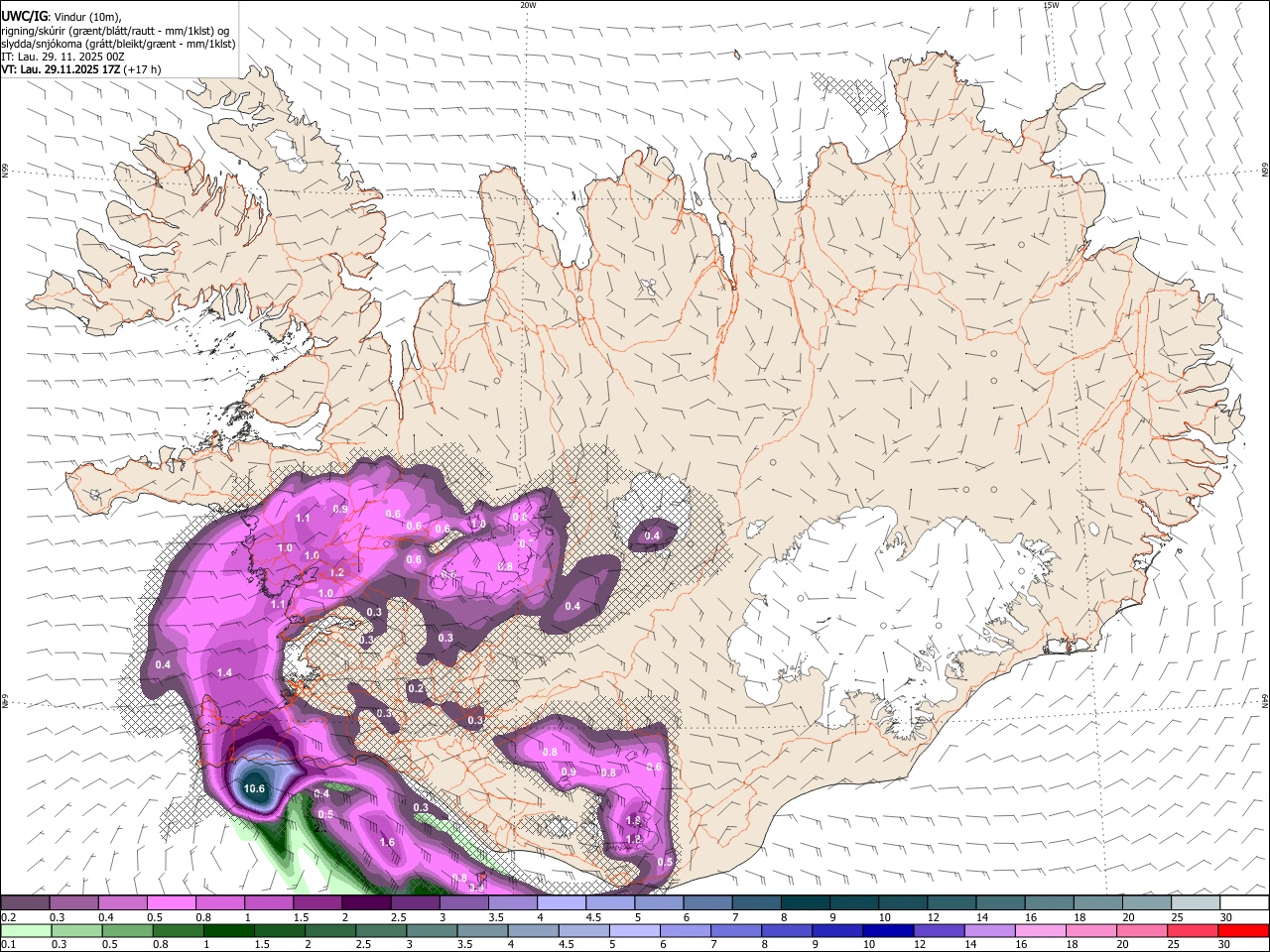Select the 2.5 label under the top legend row
The height and width of the screenshot is (952, 1270).
tap(398, 917)
